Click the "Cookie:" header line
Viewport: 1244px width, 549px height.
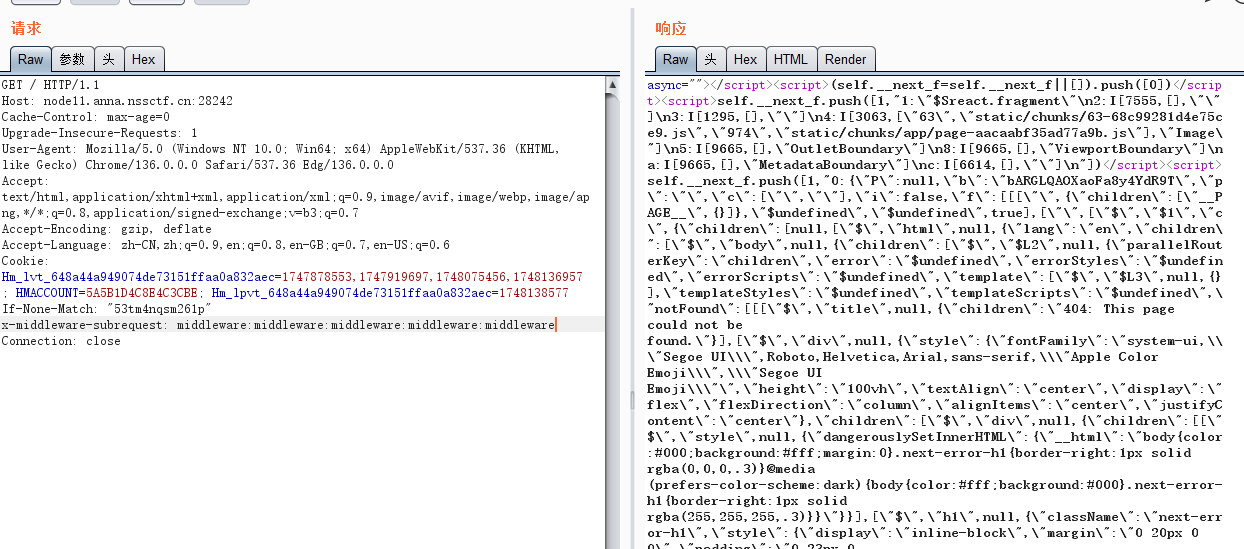click(25, 261)
